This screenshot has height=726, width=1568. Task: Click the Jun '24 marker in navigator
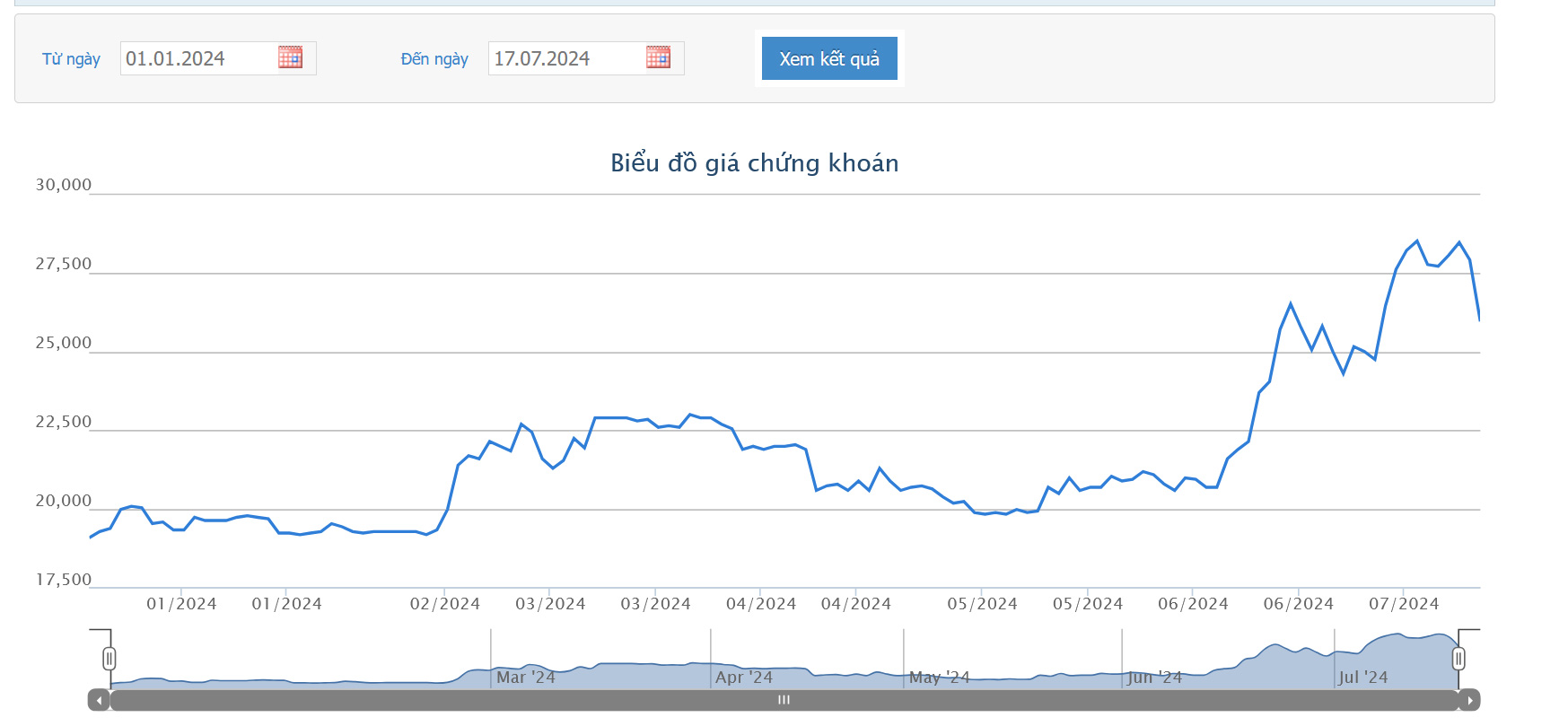[x=1154, y=678]
